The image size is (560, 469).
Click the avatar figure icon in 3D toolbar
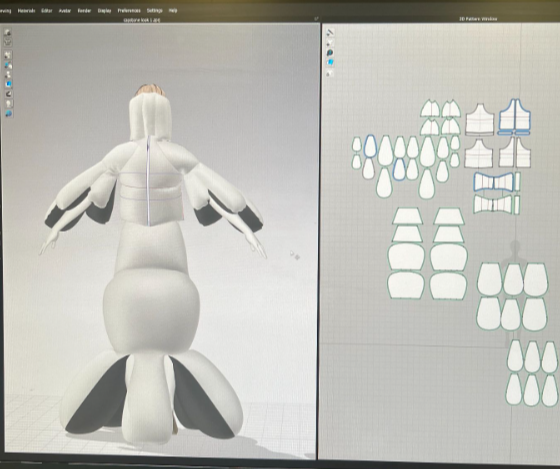[8, 75]
